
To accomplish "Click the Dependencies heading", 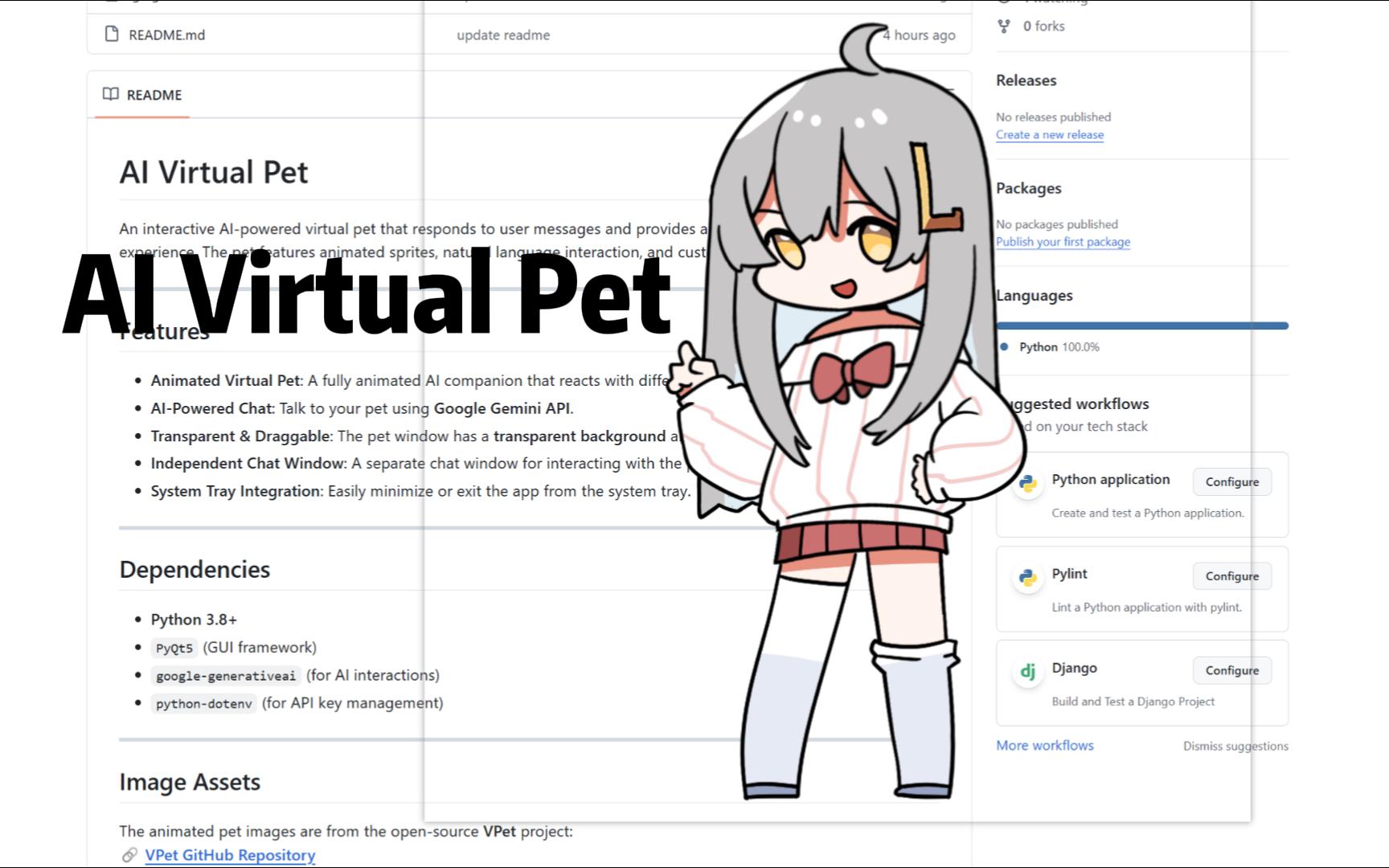I will pyautogui.click(x=195, y=569).
